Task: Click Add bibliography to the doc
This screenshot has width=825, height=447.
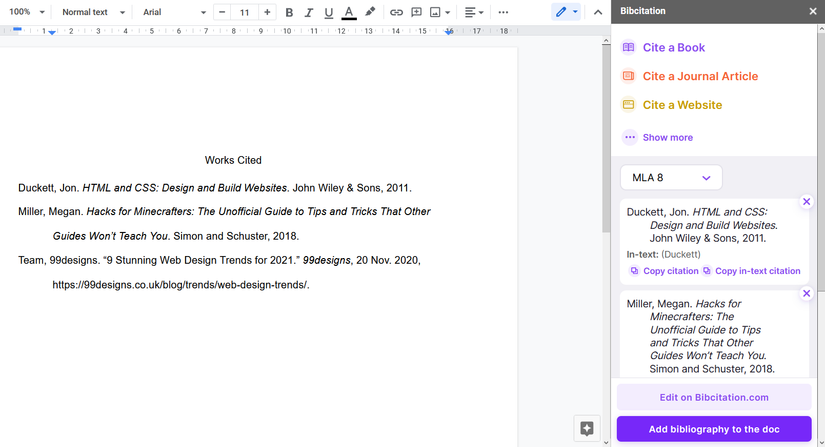Action: coord(714,429)
